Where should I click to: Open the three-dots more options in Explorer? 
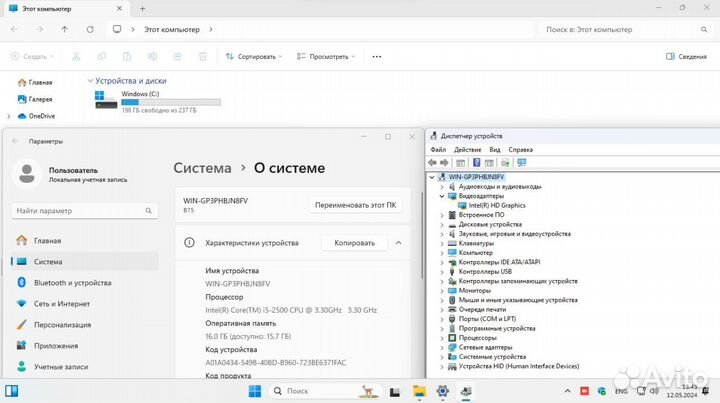click(x=377, y=56)
